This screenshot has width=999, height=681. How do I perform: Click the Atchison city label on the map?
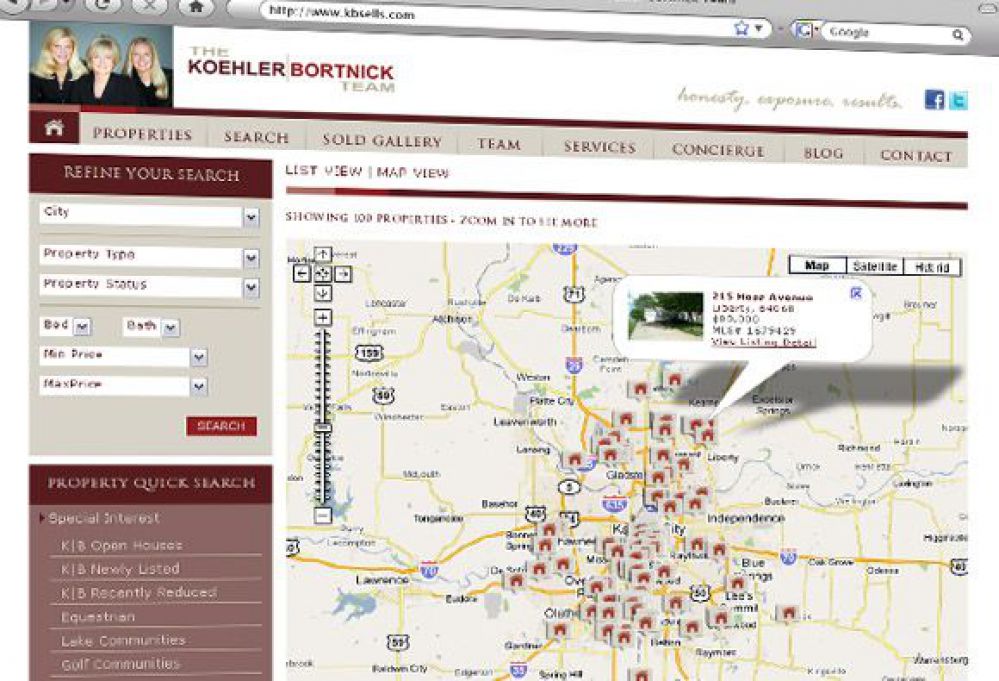pos(453,319)
